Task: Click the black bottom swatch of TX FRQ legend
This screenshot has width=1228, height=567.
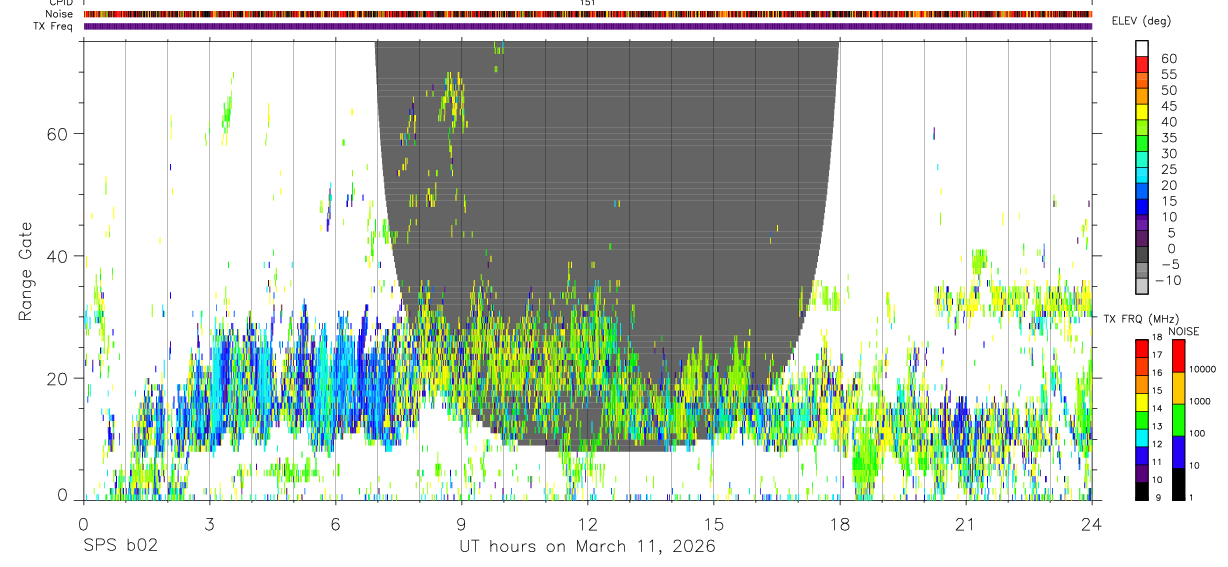Action: click(1142, 491)
